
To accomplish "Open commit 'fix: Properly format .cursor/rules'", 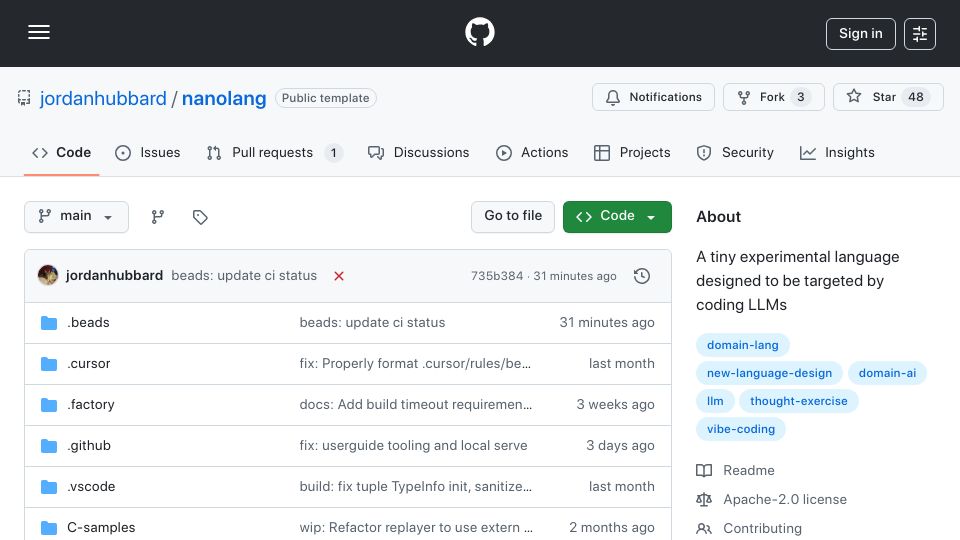I will tap(415, 364).
